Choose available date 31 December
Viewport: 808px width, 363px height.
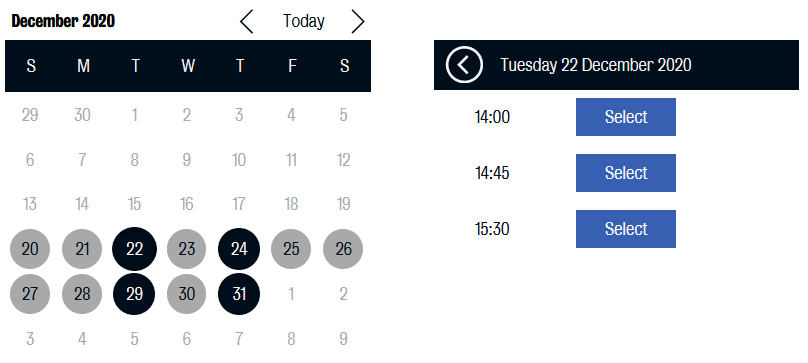coord(239,294)
